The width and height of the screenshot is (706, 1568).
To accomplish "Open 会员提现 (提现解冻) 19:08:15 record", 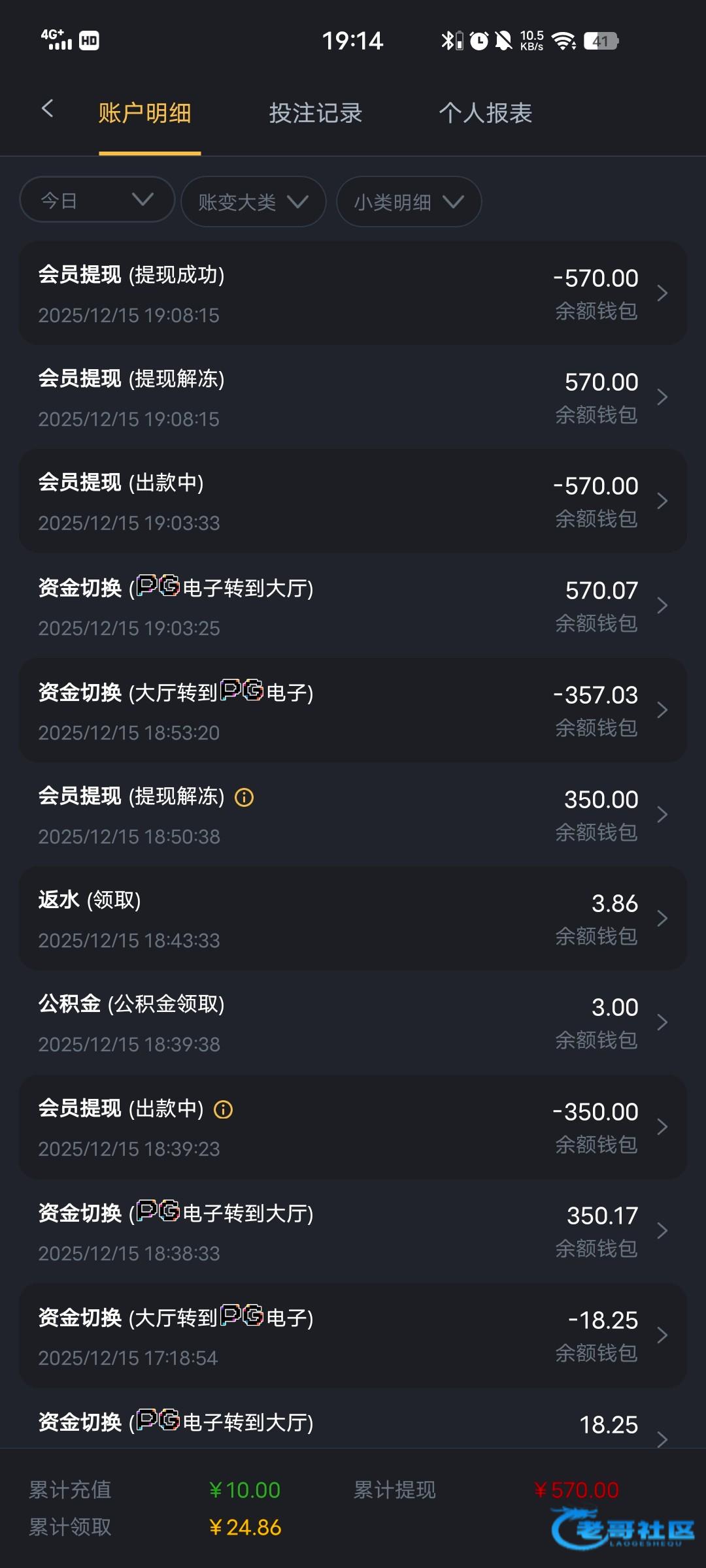I will click(x=353, y=397).
